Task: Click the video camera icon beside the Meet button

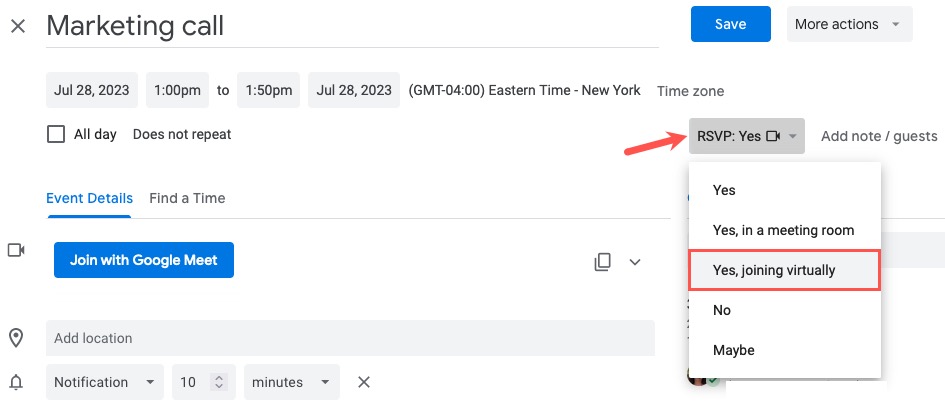Action: tap(16, 250)
